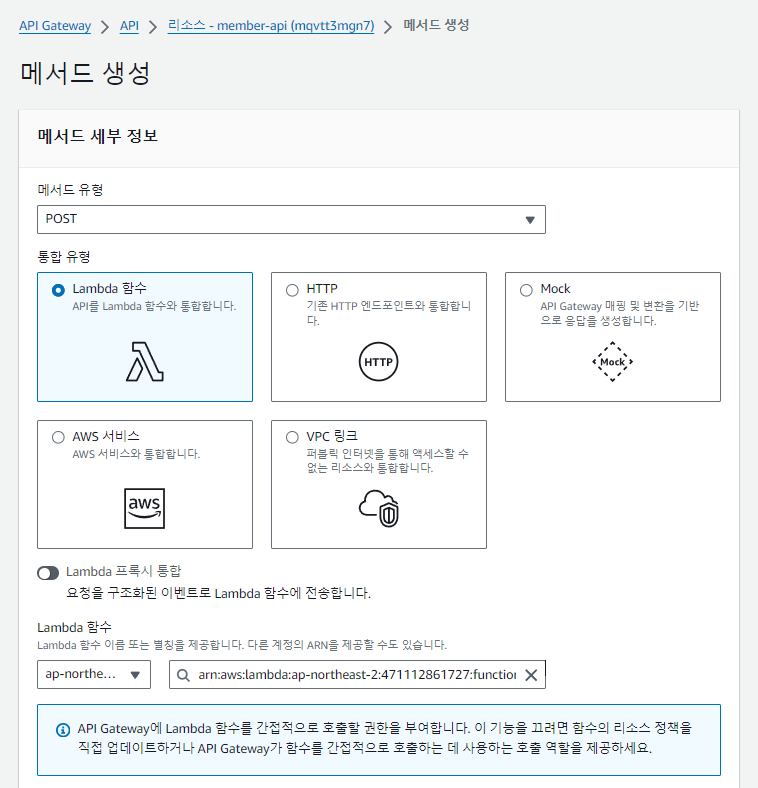
Task: Clear the Lambda function ARN field
Action: coord(531,675)
